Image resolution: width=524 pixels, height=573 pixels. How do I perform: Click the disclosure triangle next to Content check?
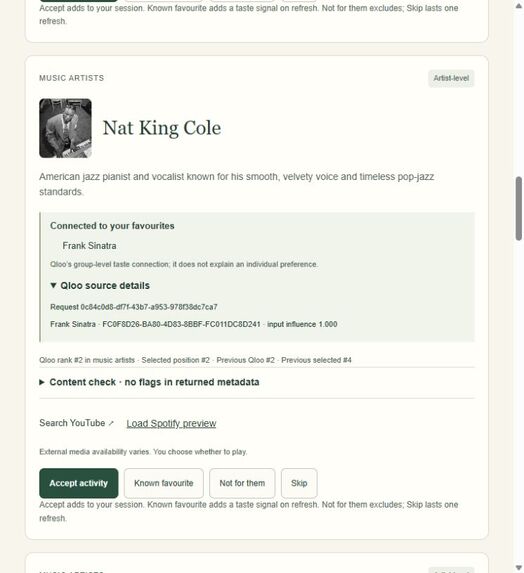click(42, 382)
